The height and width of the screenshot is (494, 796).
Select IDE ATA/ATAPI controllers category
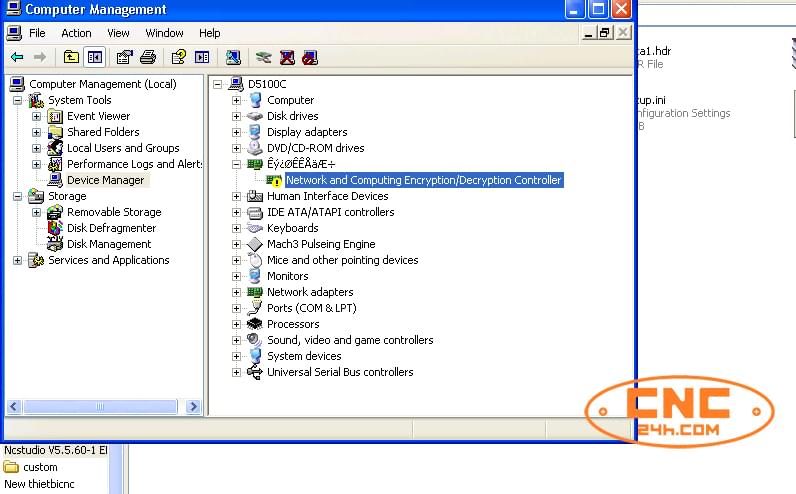click(x=330, y=212)
